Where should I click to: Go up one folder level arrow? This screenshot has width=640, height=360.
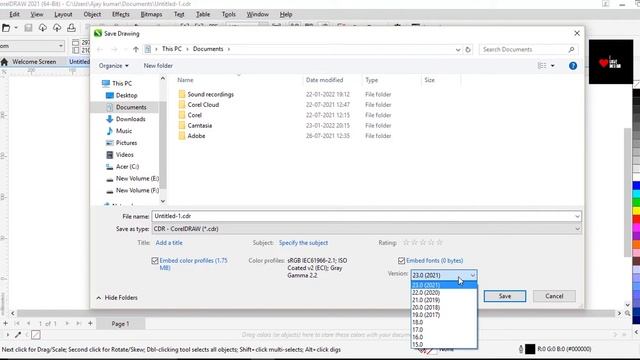[136, 49]
